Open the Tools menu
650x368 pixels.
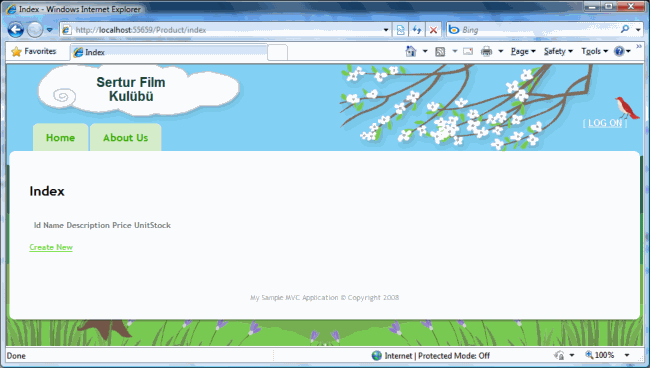(x=594, y=51)
